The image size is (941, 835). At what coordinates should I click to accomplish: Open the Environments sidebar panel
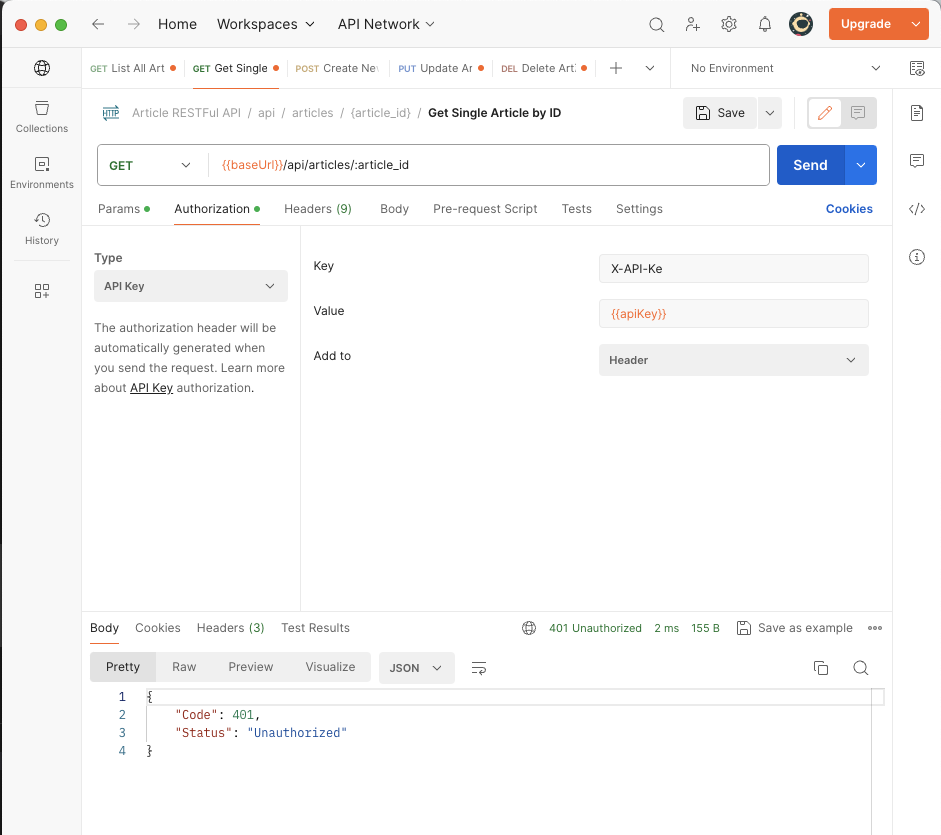coord(41,173)
